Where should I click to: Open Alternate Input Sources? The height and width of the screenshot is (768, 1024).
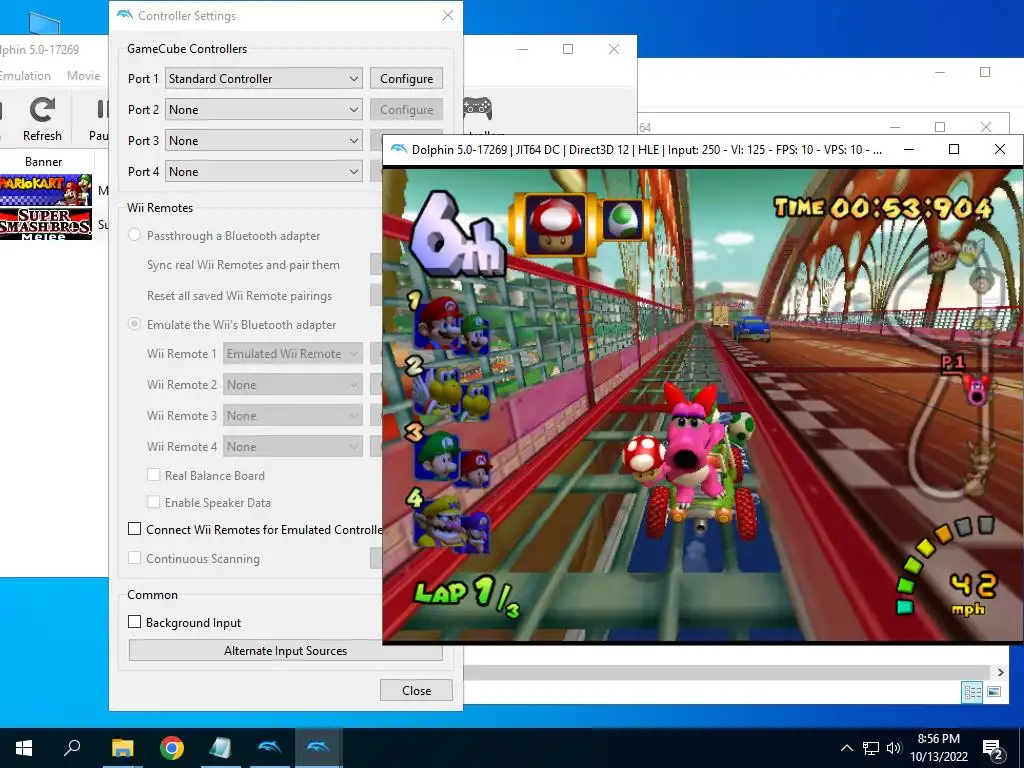click(285, 650)
